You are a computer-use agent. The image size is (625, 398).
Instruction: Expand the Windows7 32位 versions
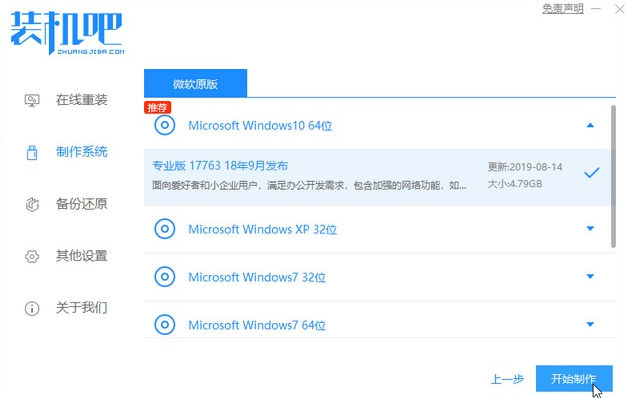click(590, 276)
